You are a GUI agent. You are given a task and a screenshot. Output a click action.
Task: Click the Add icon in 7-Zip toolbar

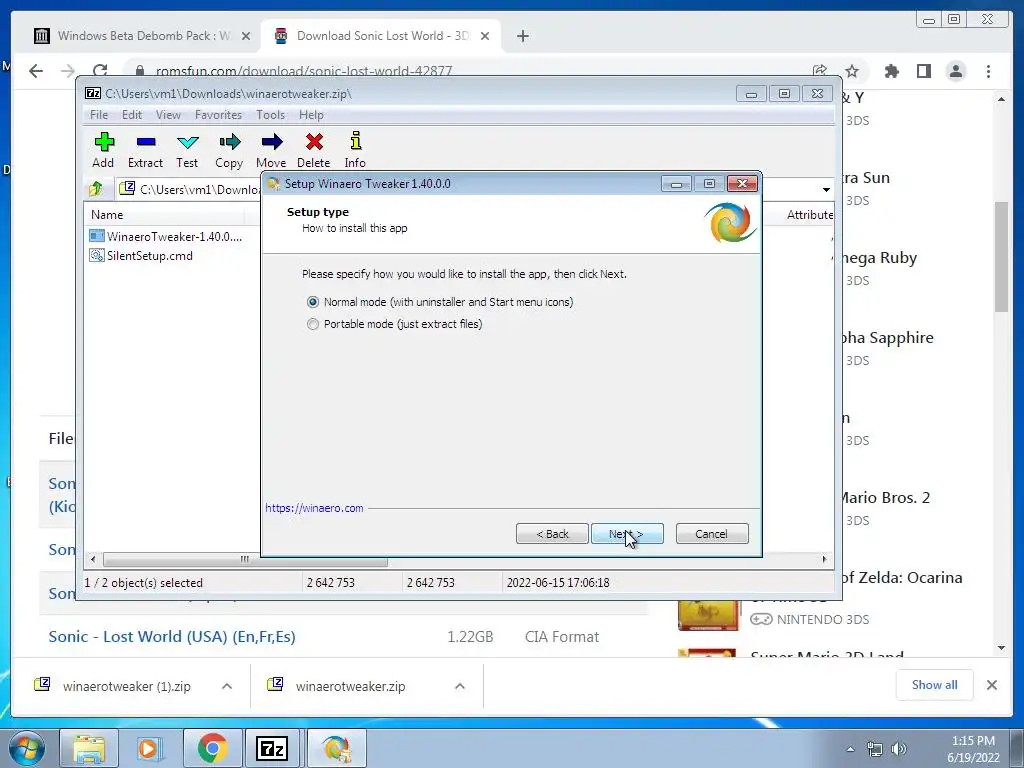(x=104, y=142)
